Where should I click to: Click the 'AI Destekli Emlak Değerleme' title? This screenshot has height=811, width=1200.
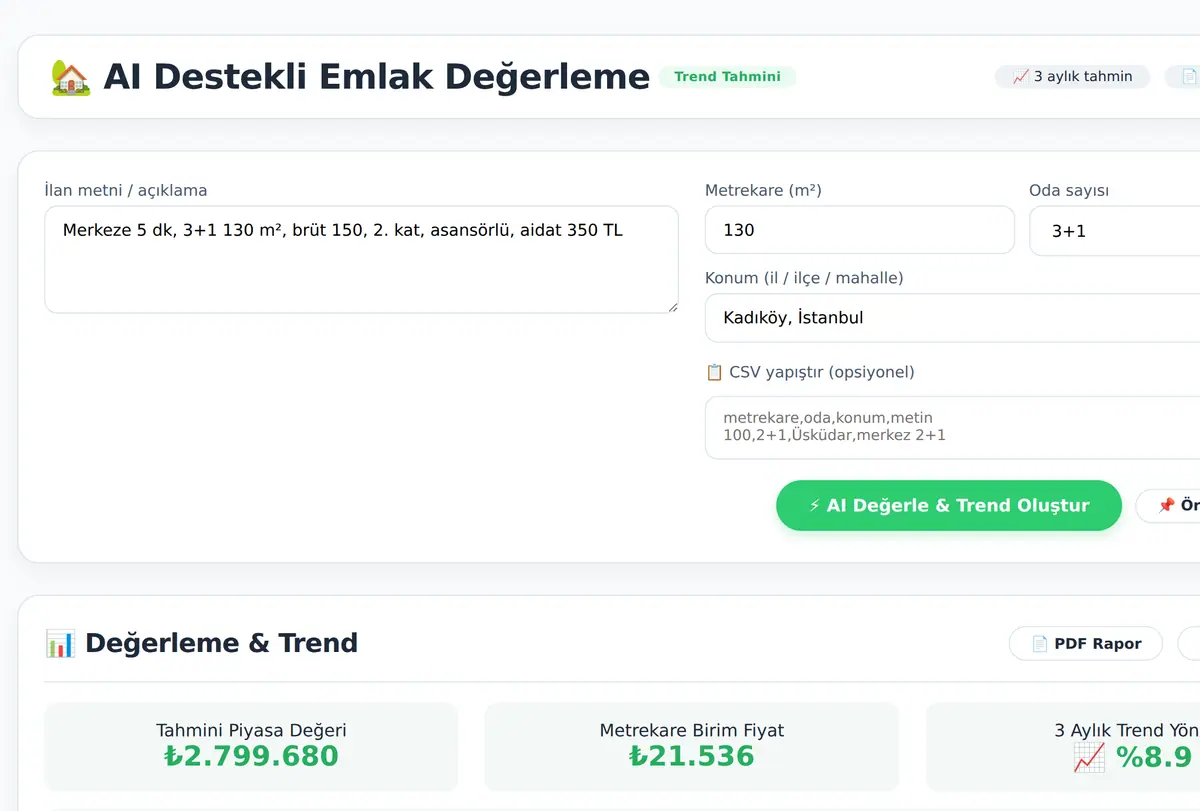point(376,77)
